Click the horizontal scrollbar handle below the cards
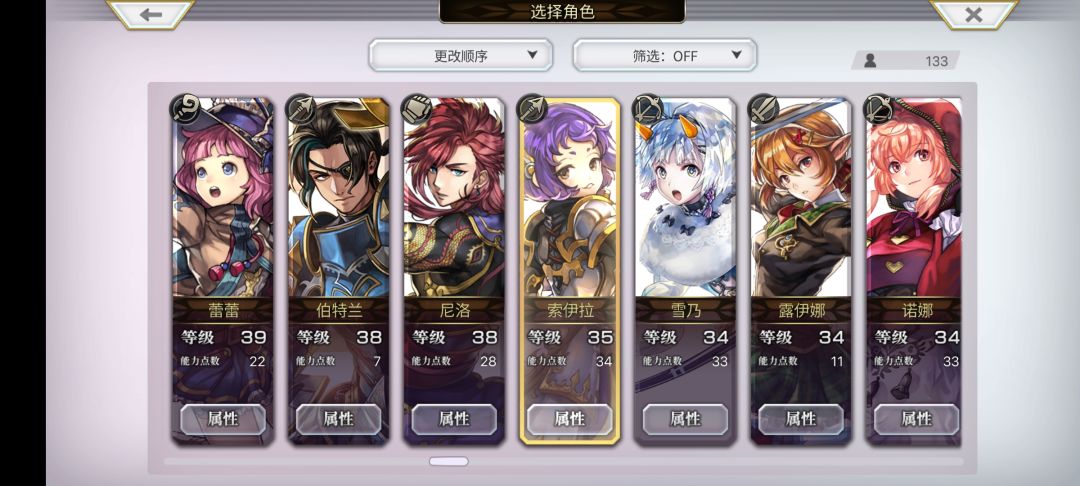Image resolution: width=1080 pixels, height=486 pixels. tap(448, 461)
